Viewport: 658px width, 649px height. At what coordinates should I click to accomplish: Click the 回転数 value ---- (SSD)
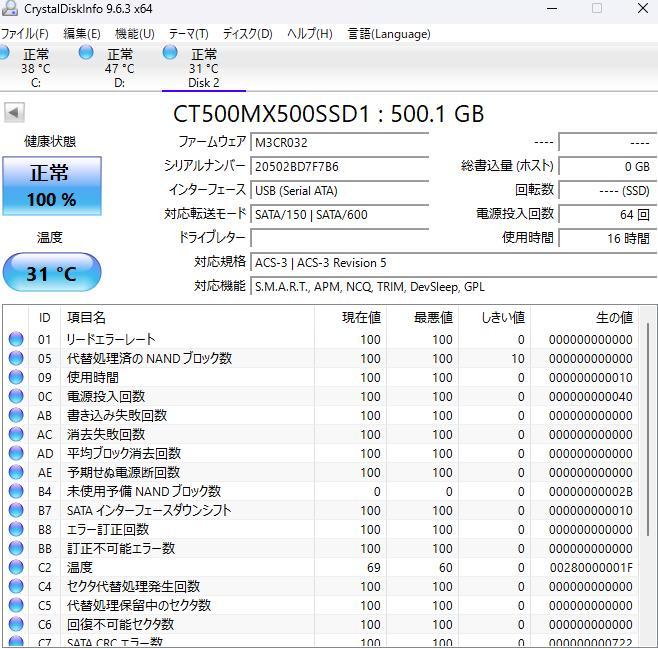[608, 190]
